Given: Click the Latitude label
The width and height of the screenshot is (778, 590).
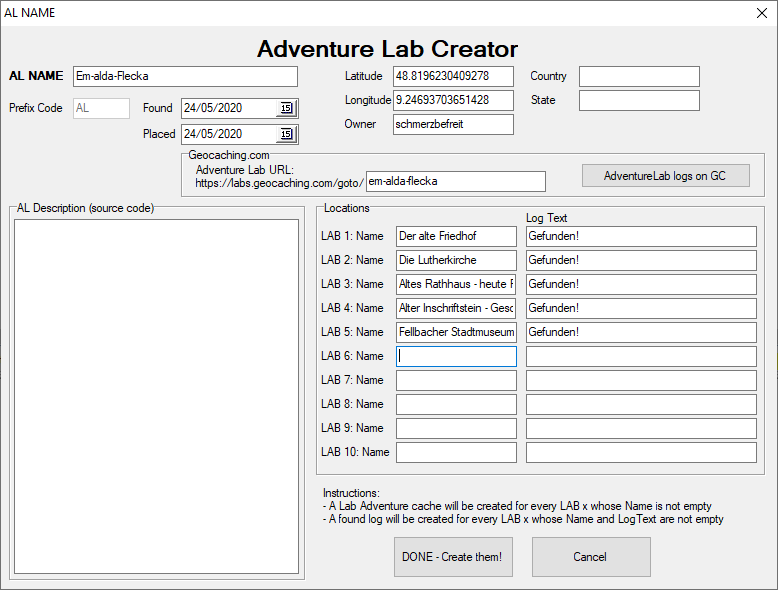Looking at the screenshot, I should tap(364, 76).
